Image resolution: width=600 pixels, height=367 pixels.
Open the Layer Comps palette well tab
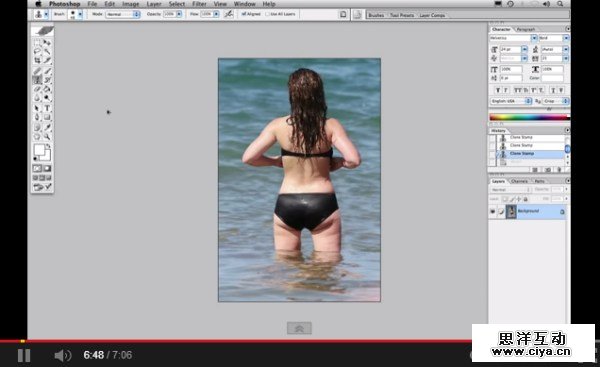(432, 15)
